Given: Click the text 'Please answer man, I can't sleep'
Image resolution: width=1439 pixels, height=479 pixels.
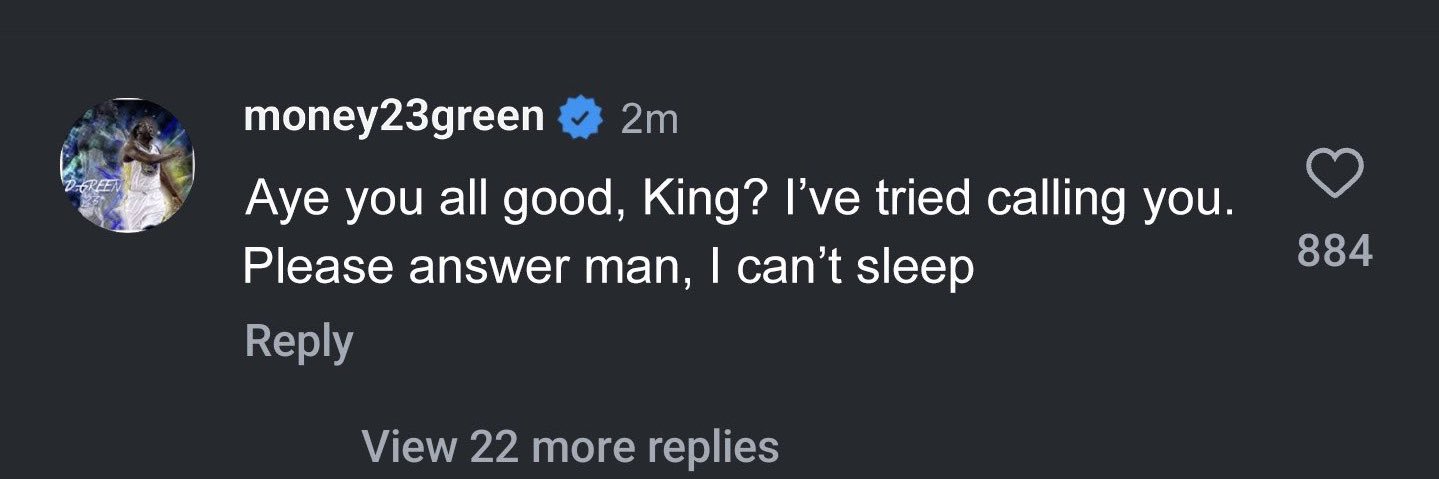Looking at the screenshot, I should pos(609,267).
